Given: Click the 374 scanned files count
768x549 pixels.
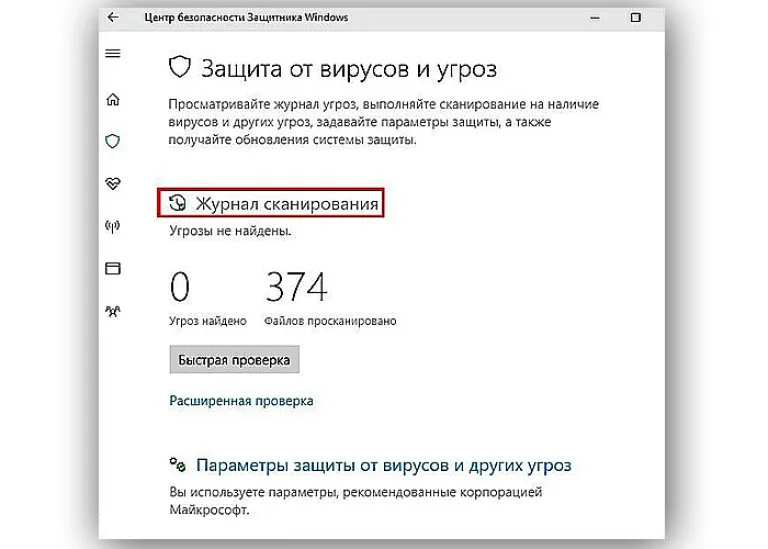Looking at the screenshot, I should (296, 286).
